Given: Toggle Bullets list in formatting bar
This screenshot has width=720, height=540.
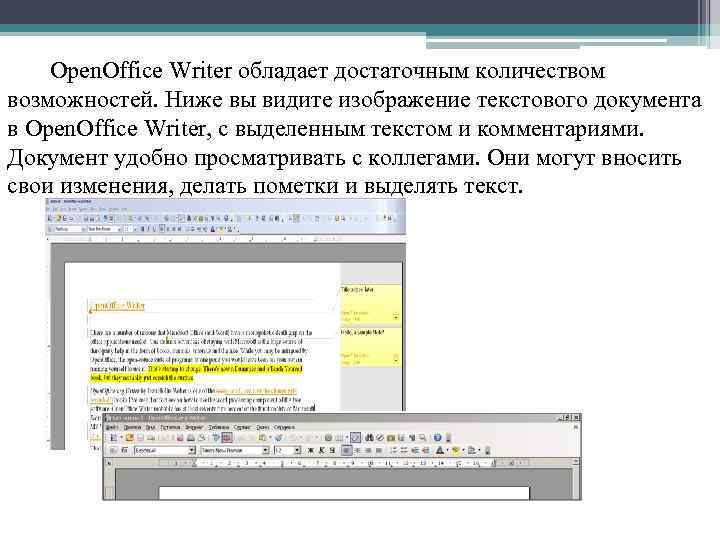Looking at the screenshot, I should point(404,450).
